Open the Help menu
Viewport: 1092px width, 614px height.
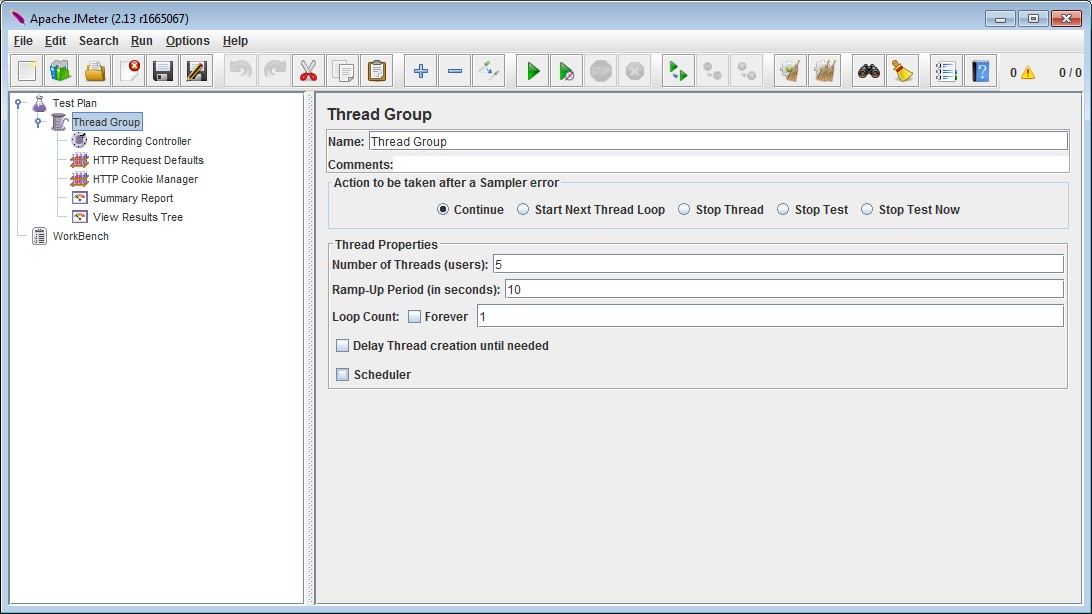tap(235, 41)
